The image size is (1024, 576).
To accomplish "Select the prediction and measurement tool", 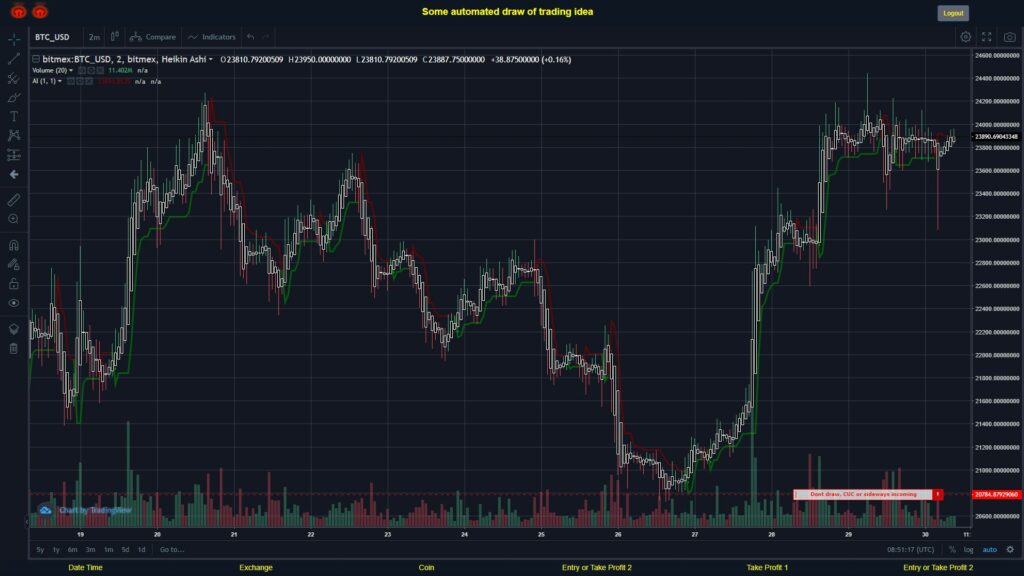I will click(14, 155).
